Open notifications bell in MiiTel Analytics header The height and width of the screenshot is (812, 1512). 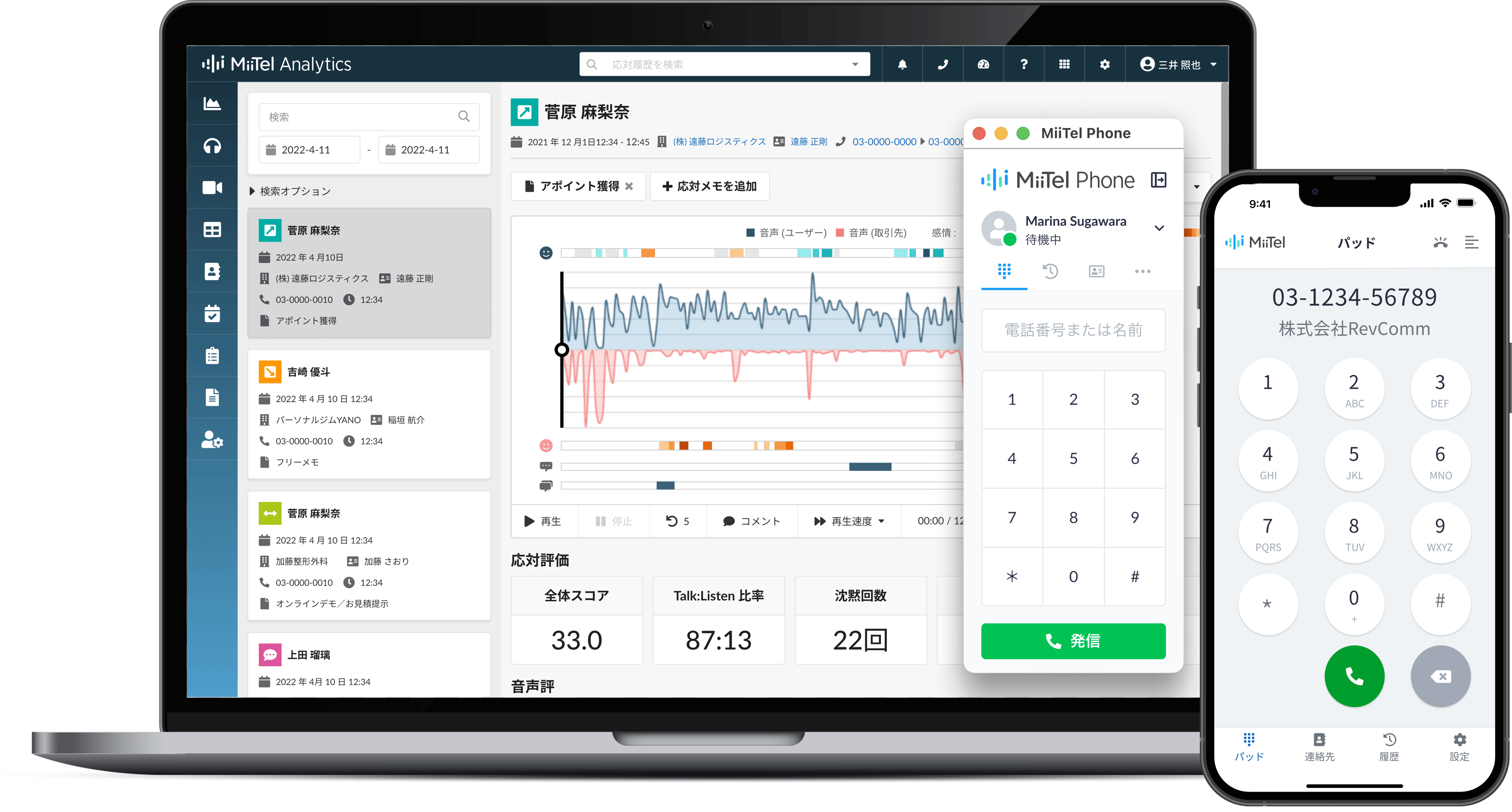point(902,65)
